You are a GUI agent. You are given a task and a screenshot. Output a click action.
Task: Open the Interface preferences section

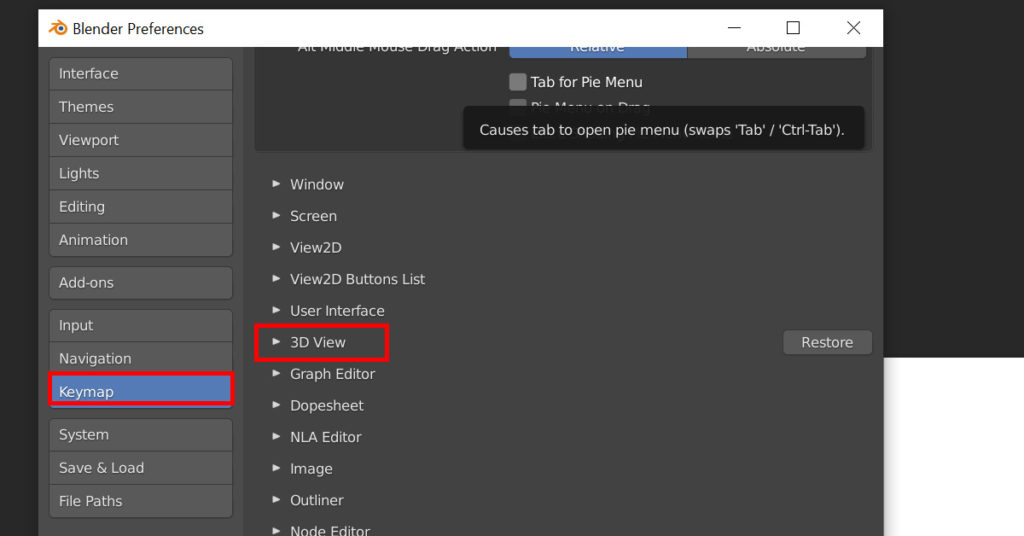[x=140, y=74]
